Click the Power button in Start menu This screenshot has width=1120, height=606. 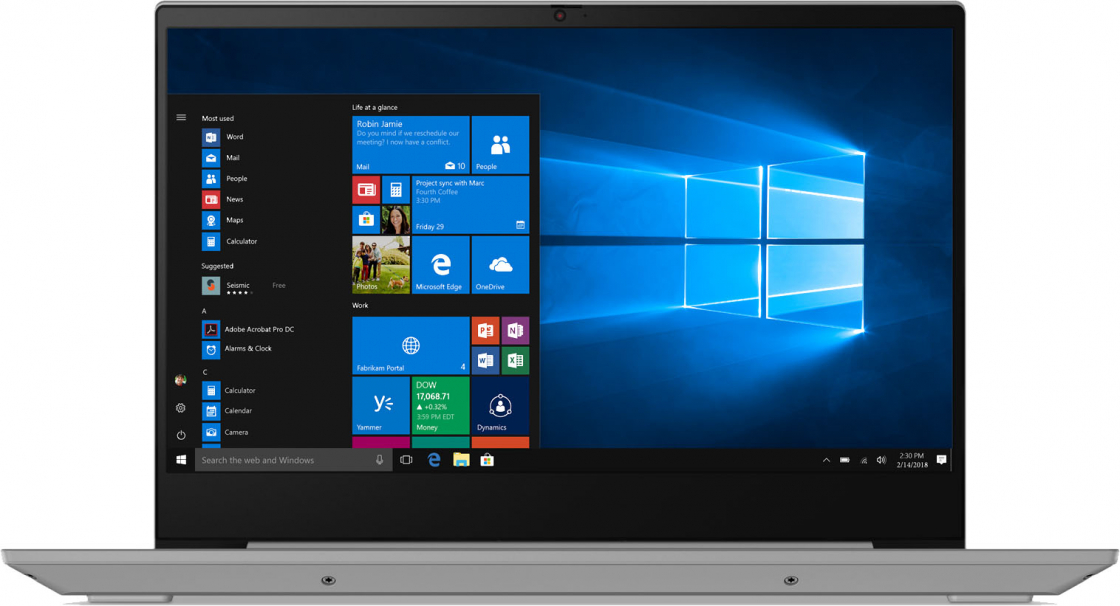coord(181,435)
